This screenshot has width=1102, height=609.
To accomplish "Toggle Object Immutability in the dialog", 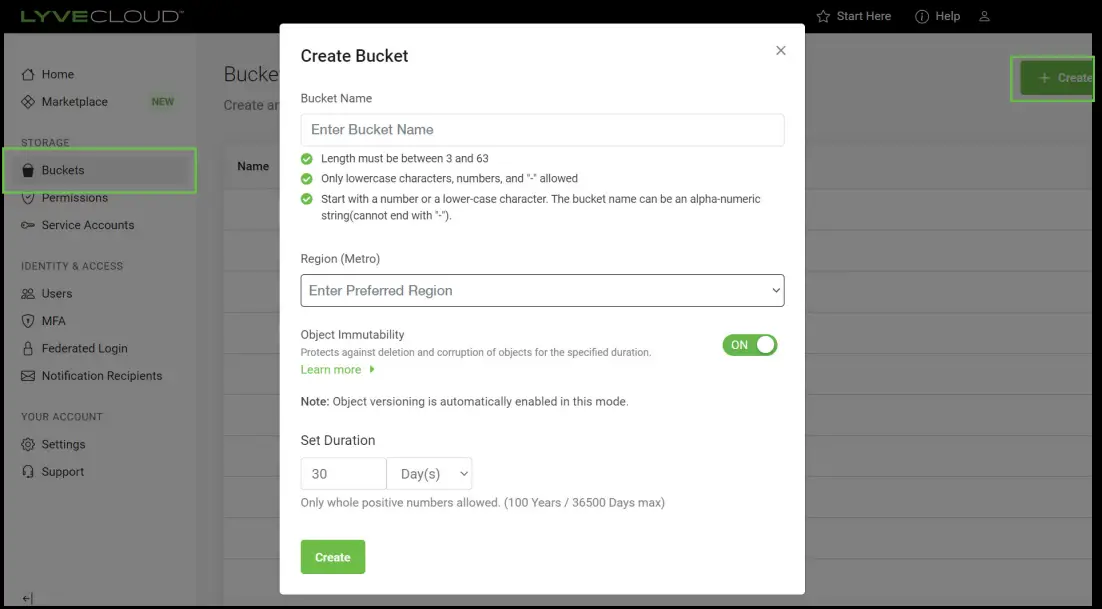I will [x=750, y=344].
